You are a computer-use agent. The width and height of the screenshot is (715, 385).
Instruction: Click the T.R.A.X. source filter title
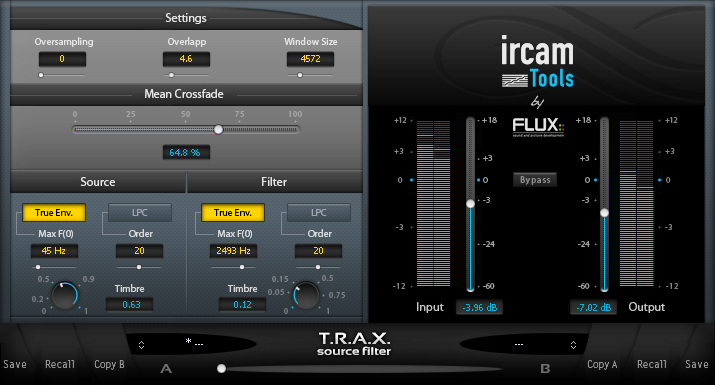click(354, 344)
